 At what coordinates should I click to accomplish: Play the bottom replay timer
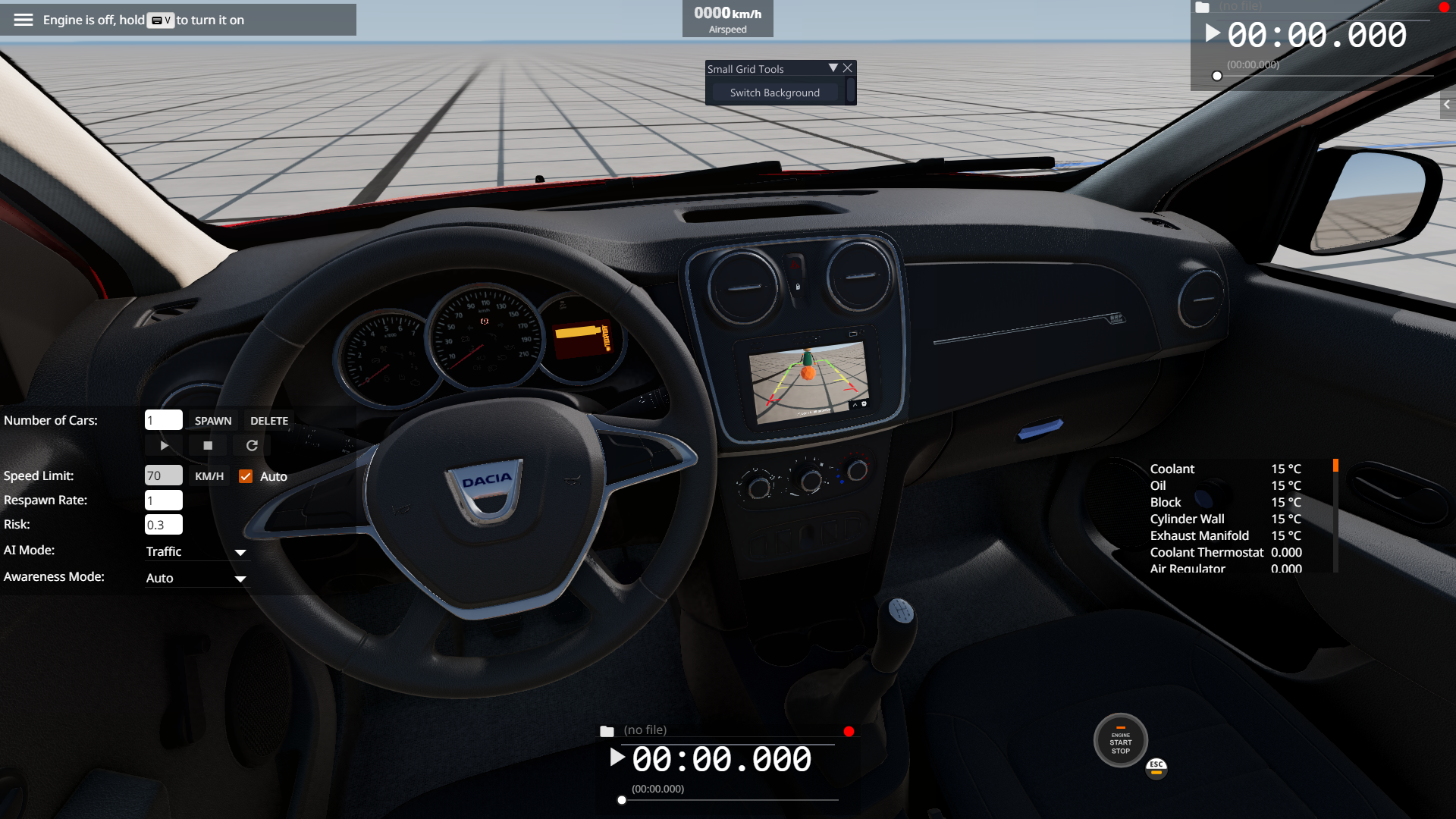617,758
